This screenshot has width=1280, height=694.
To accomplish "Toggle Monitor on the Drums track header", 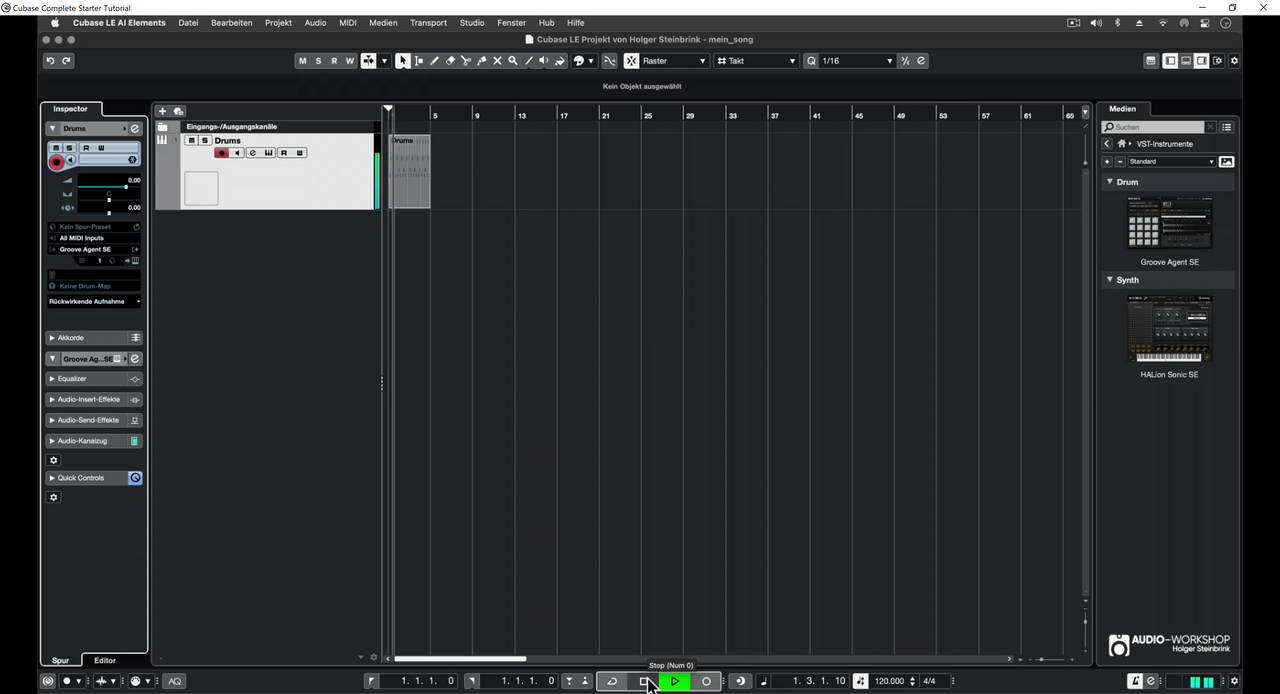I will 237,153.
